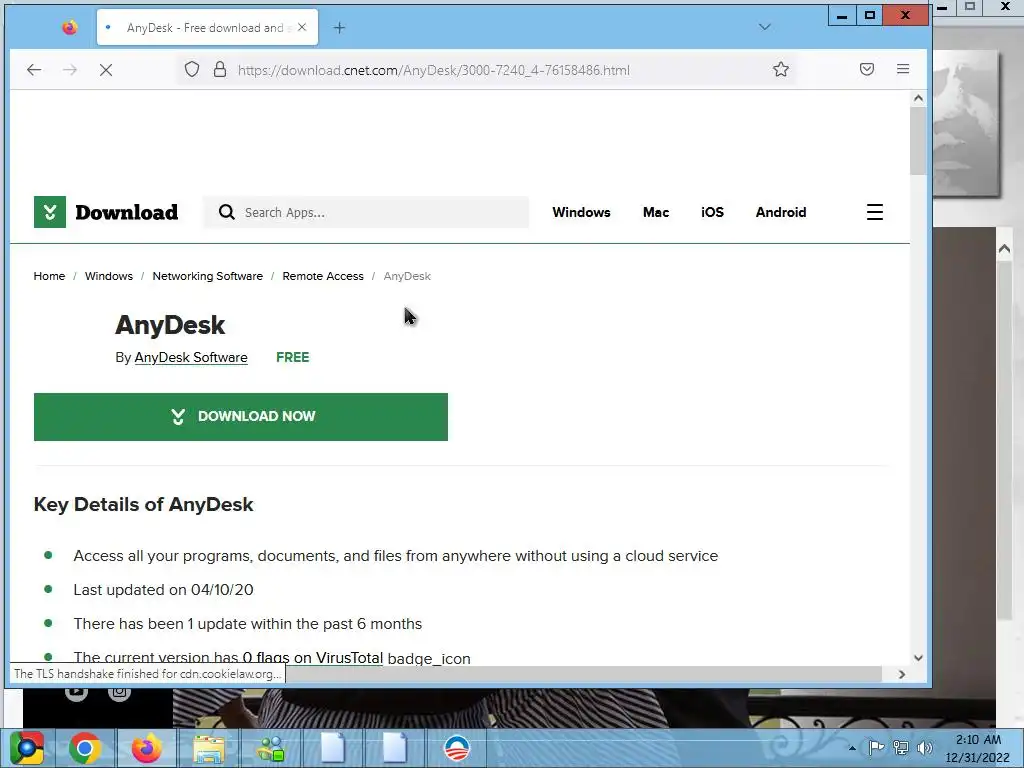Open the site hamburger menu
Screen dimensions: 1024x768
(x=875, y=212)
